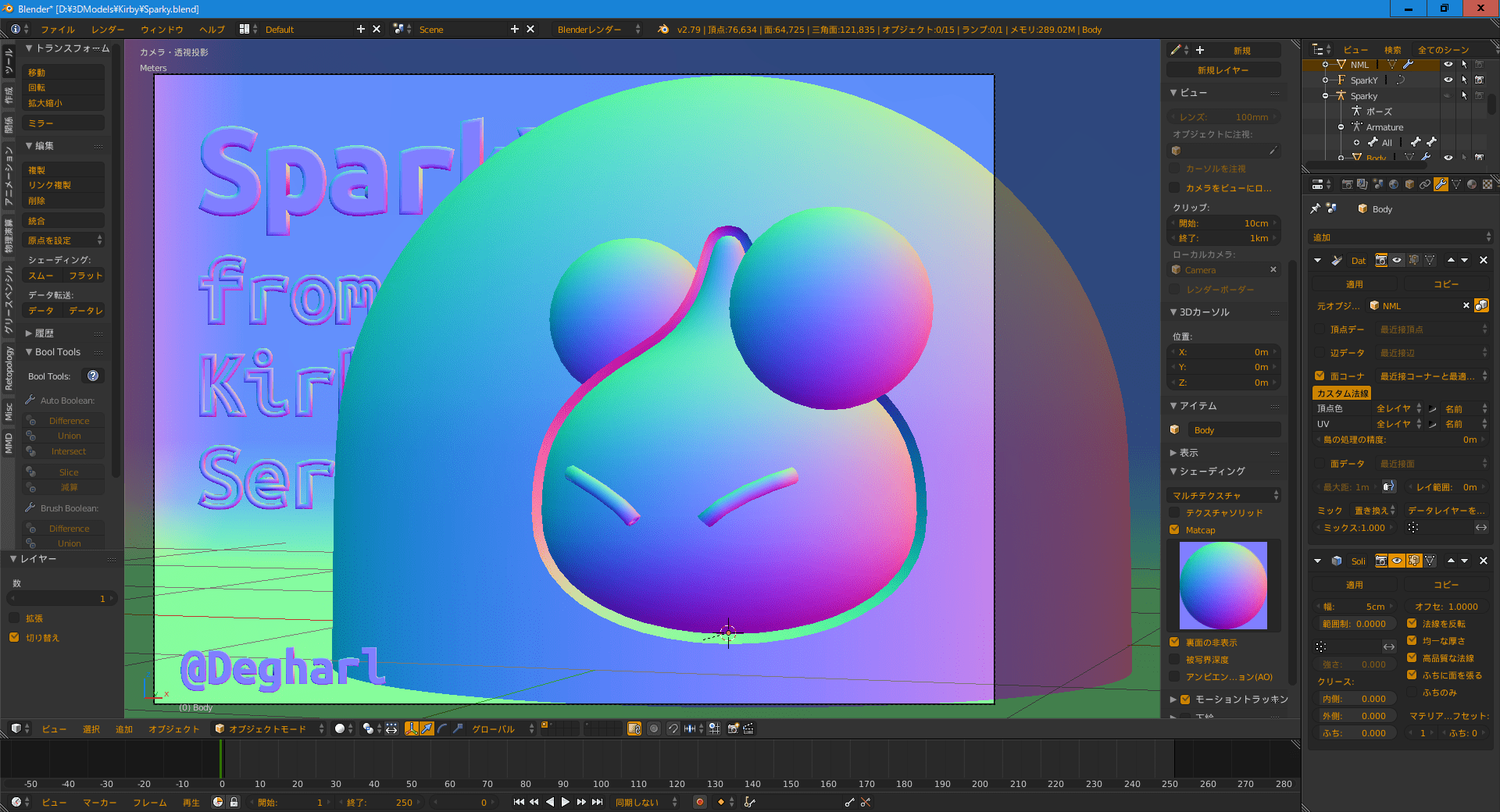This screenshot has width=1500, height=812.
Task: Click the 新規レイヤー button
Action: 1223,70
